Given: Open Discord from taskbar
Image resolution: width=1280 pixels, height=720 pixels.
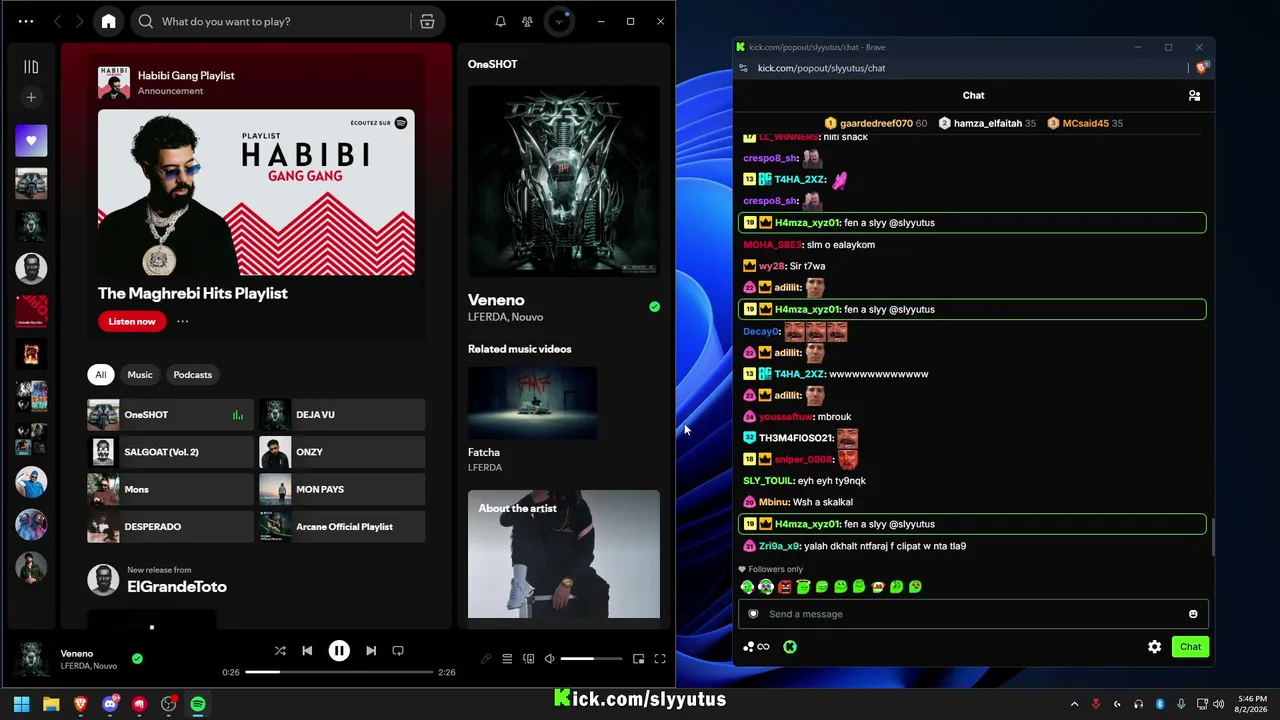Looking at the screenshot, I should tap(110, 704).
